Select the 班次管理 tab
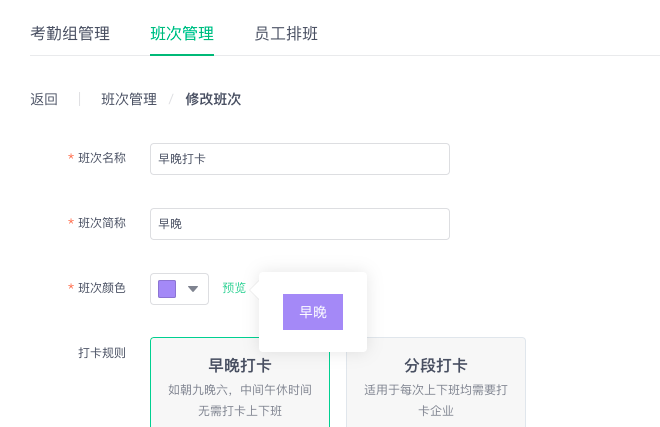 (x=182, y=34)
